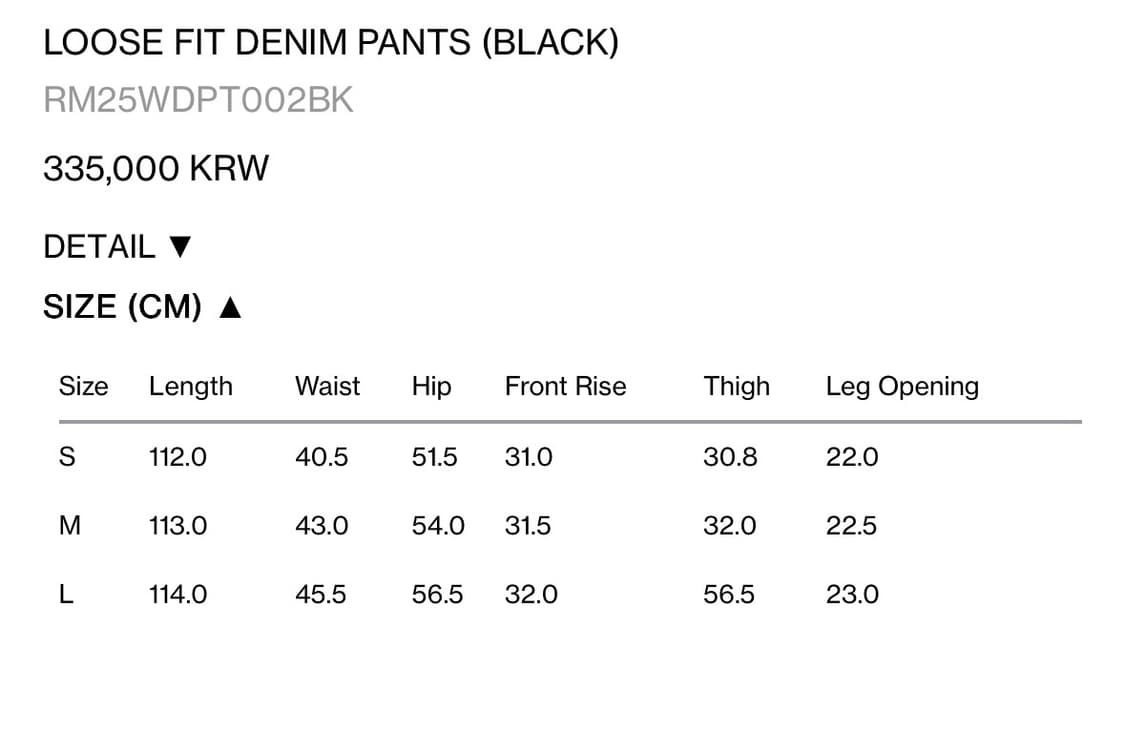Click the Length column header
The width and height of the screenshot is (1125, 734).
pyautogui.click(x=191, y=386)
